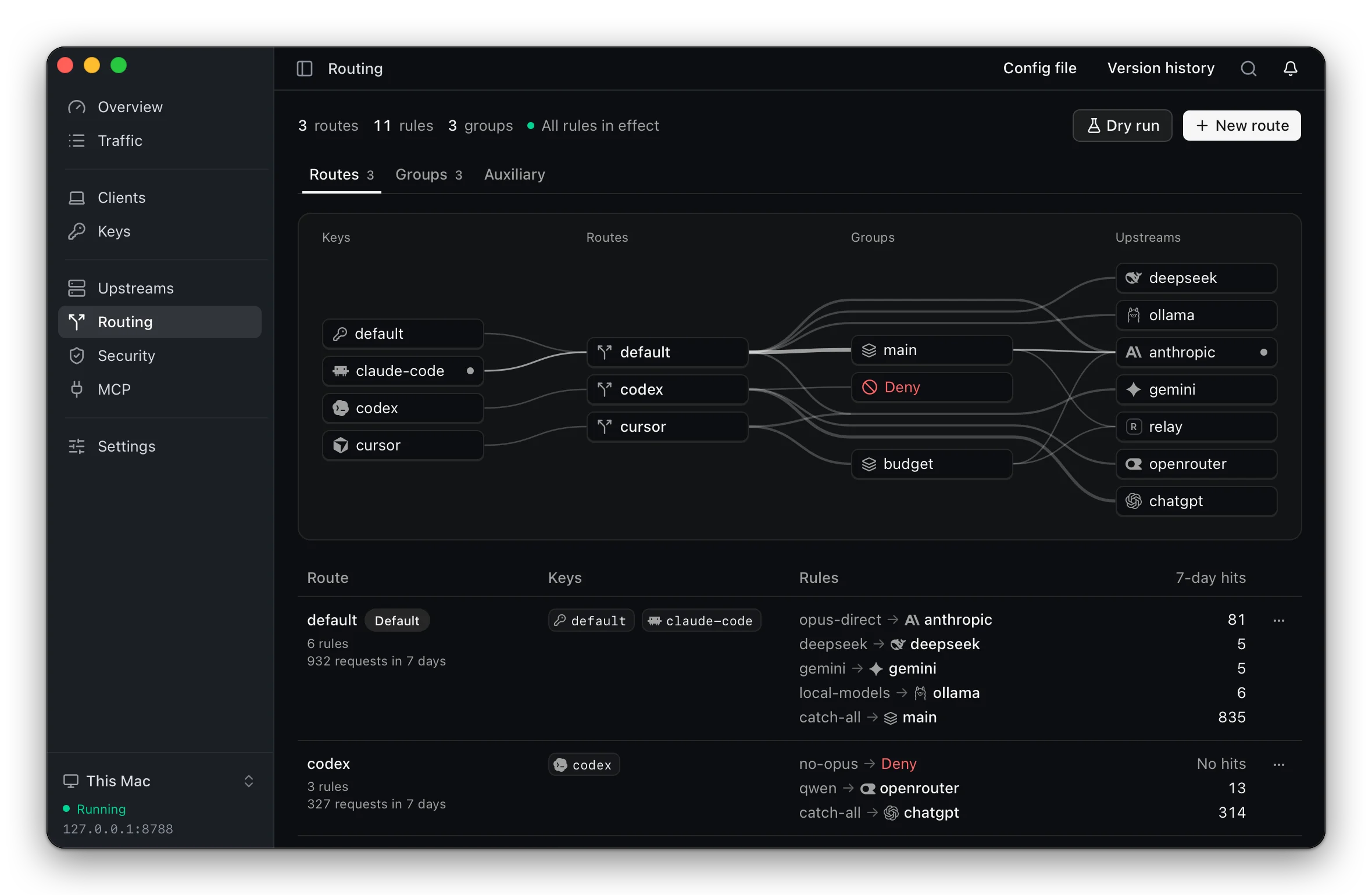
Task: Open Overview in the sidebar
Action: pos(160,107)
